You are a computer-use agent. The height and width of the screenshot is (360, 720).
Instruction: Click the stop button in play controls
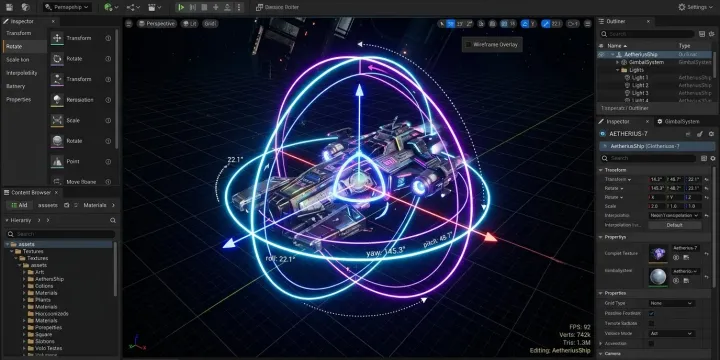(204, 7)
